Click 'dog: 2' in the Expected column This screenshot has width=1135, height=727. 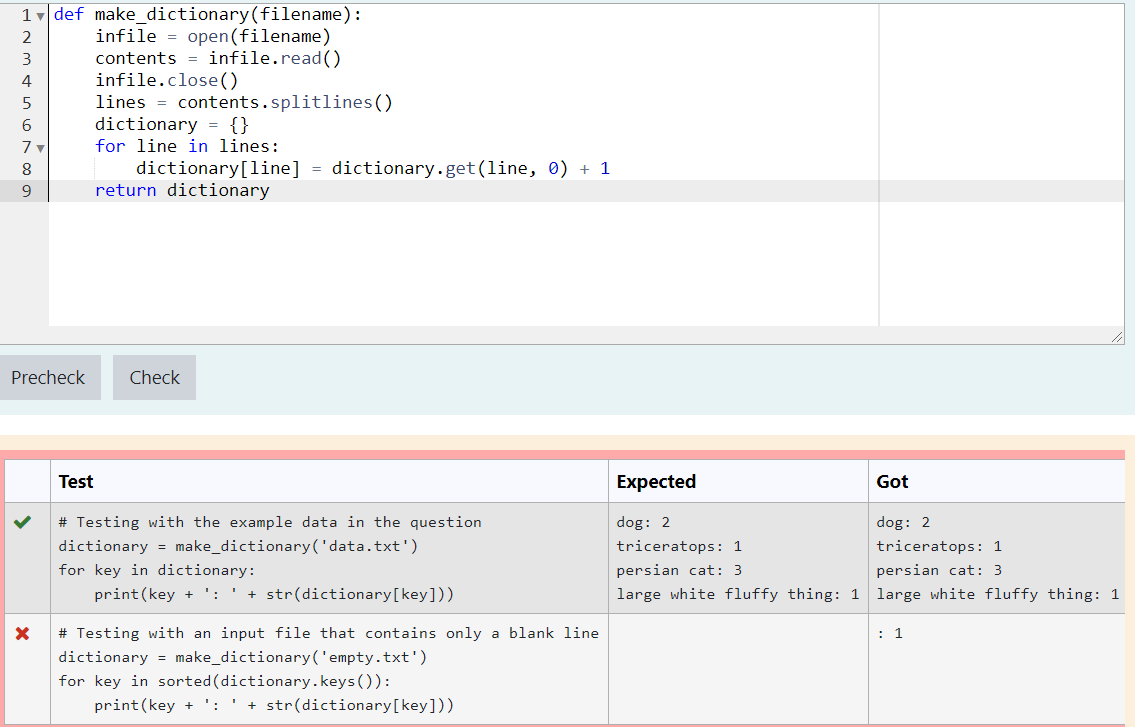point(643,522)
